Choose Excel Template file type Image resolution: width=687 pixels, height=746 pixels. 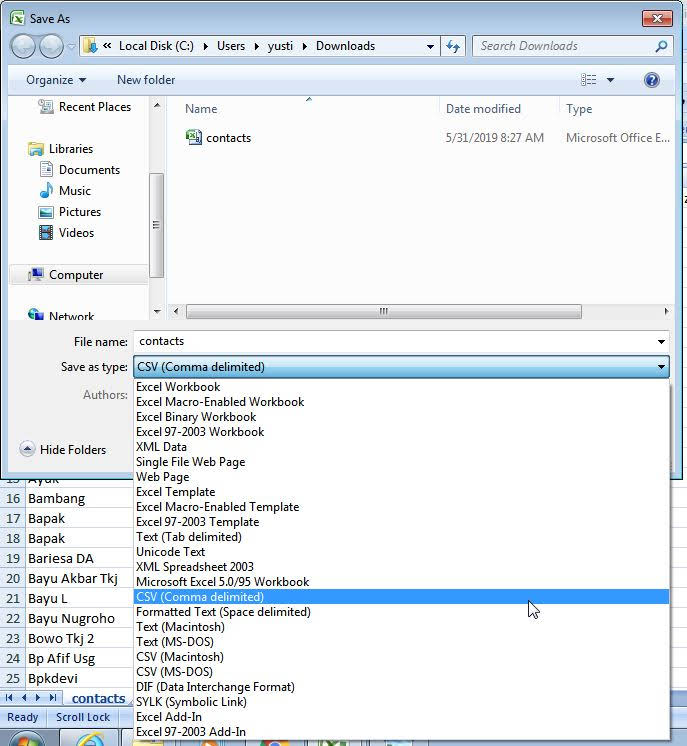(402, 492)
